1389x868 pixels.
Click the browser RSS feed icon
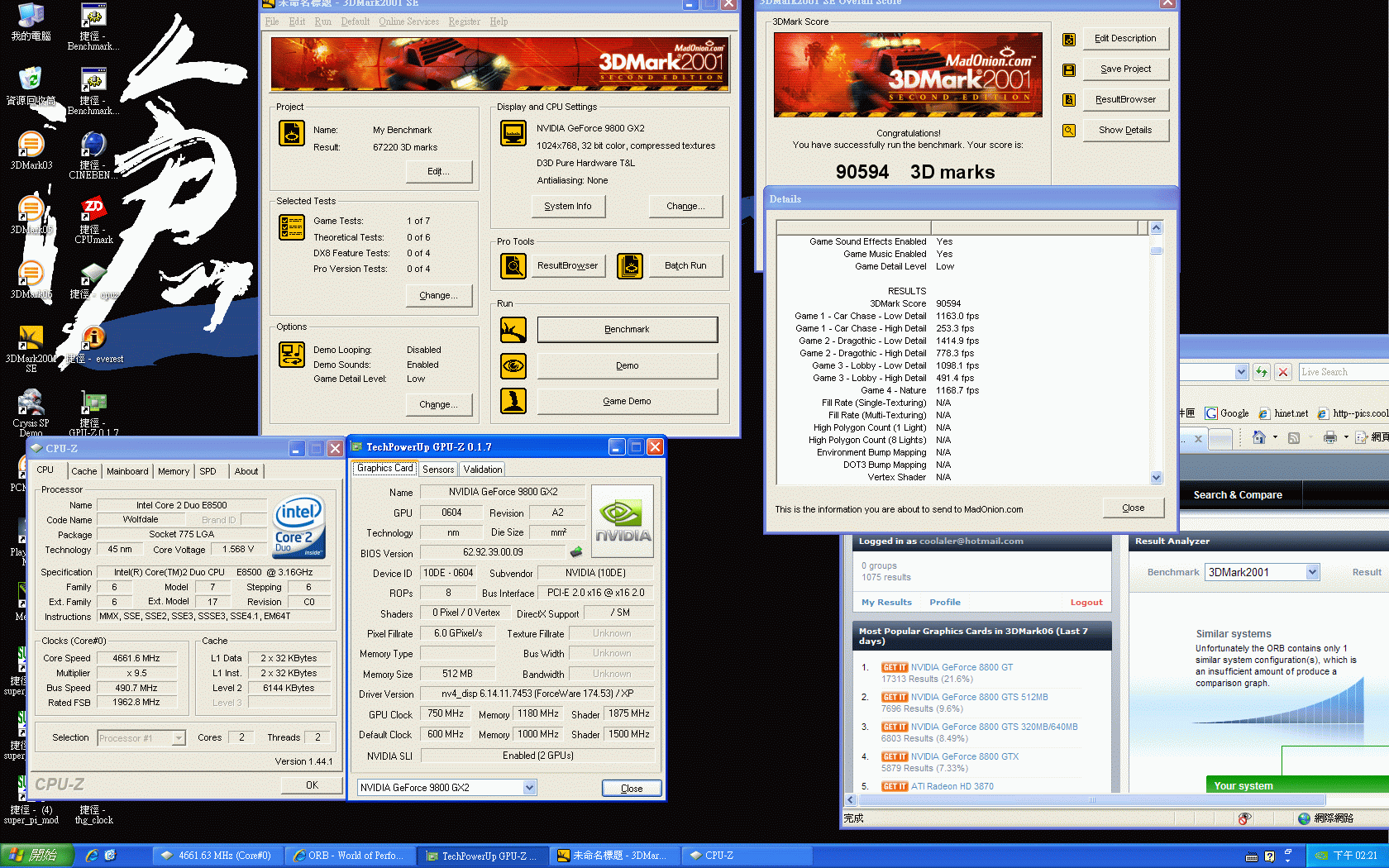1294,438
